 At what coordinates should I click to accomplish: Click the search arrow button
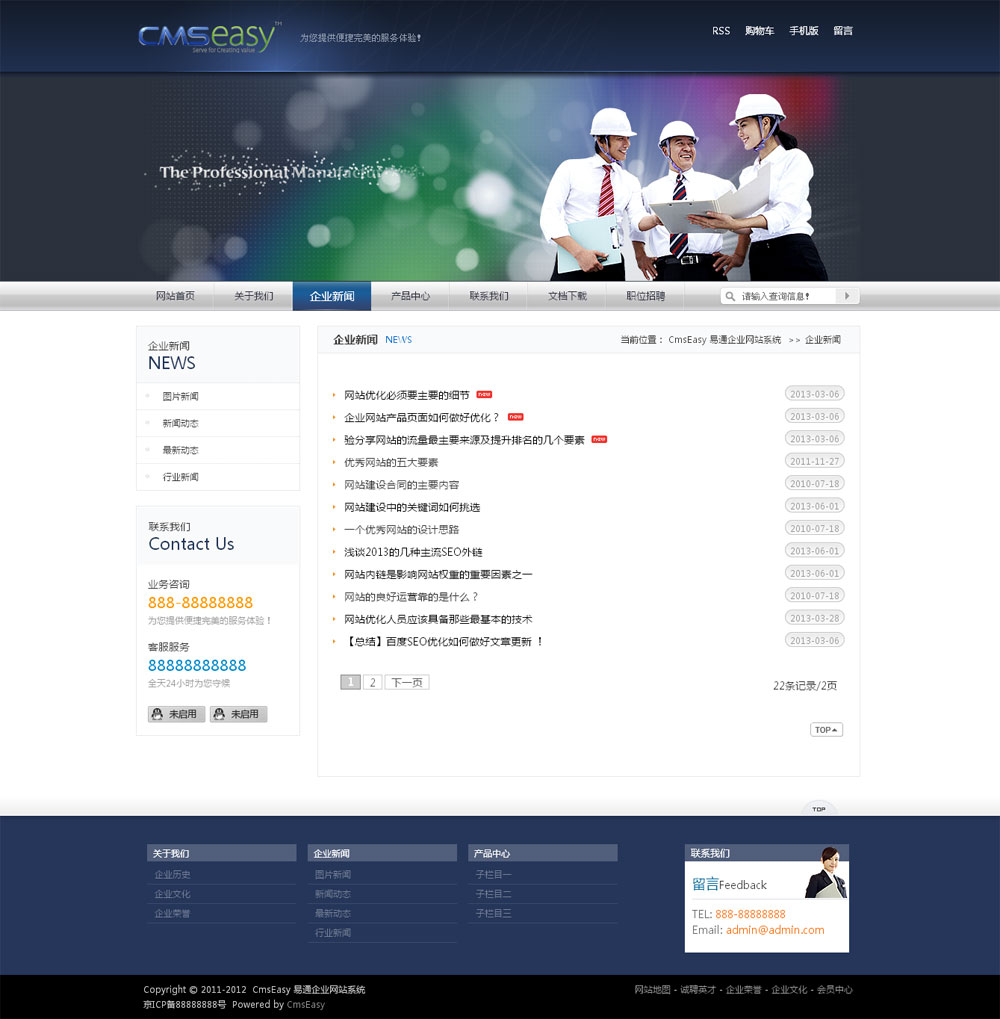pos(847,296)
